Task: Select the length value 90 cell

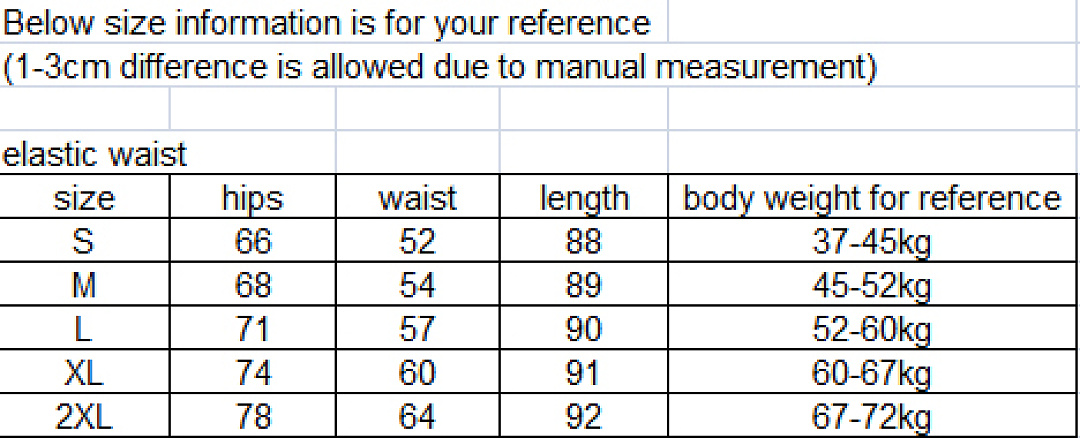Action: pyautogui.click(x=583, y=328)
